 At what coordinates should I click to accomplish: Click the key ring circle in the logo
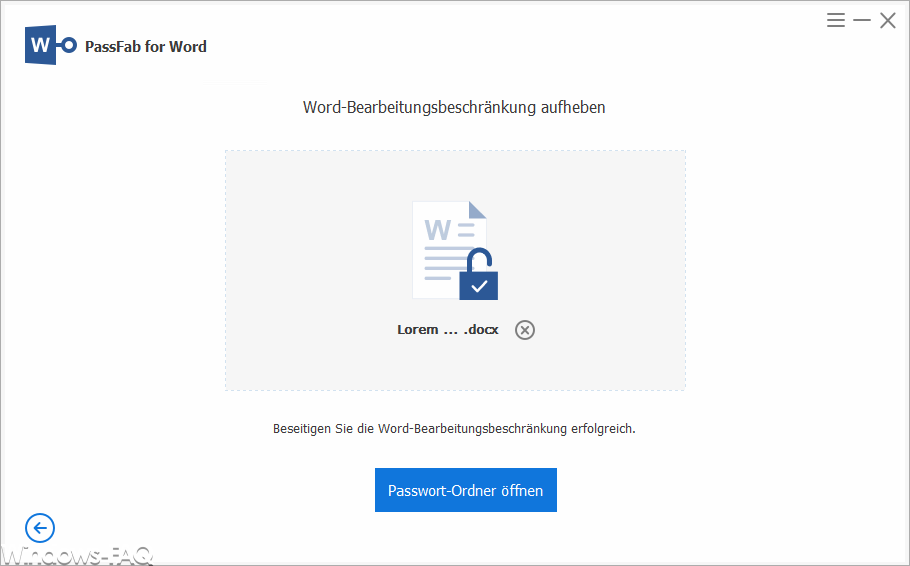[x=69, y=45]
